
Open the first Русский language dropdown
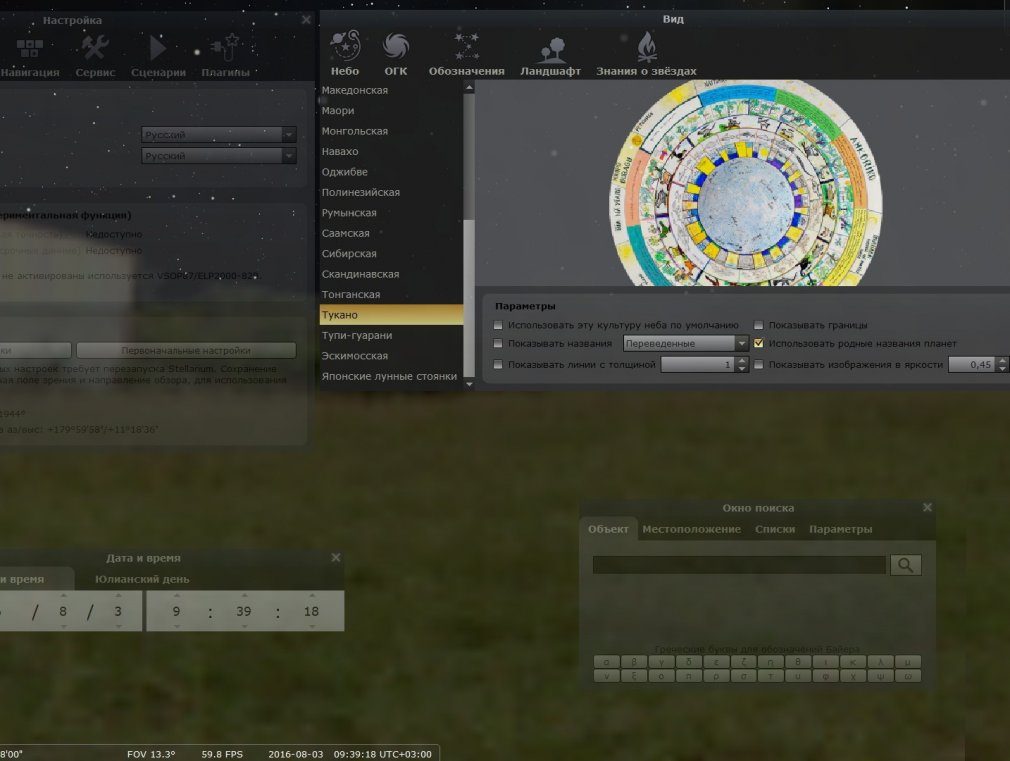(219, 135)
